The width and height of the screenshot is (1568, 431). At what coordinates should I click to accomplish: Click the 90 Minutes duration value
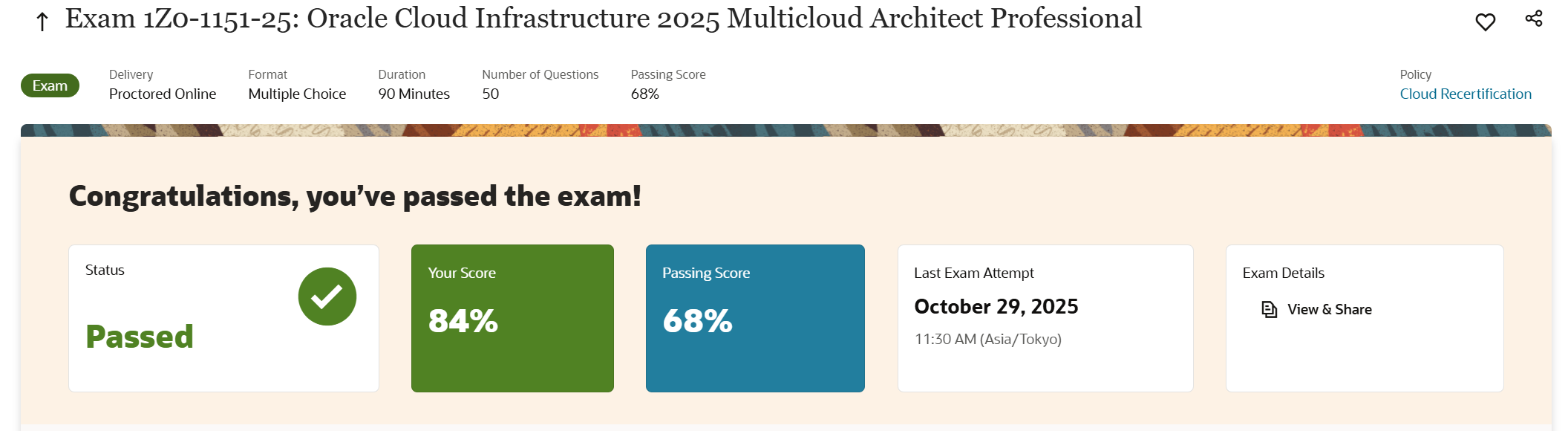414,94
